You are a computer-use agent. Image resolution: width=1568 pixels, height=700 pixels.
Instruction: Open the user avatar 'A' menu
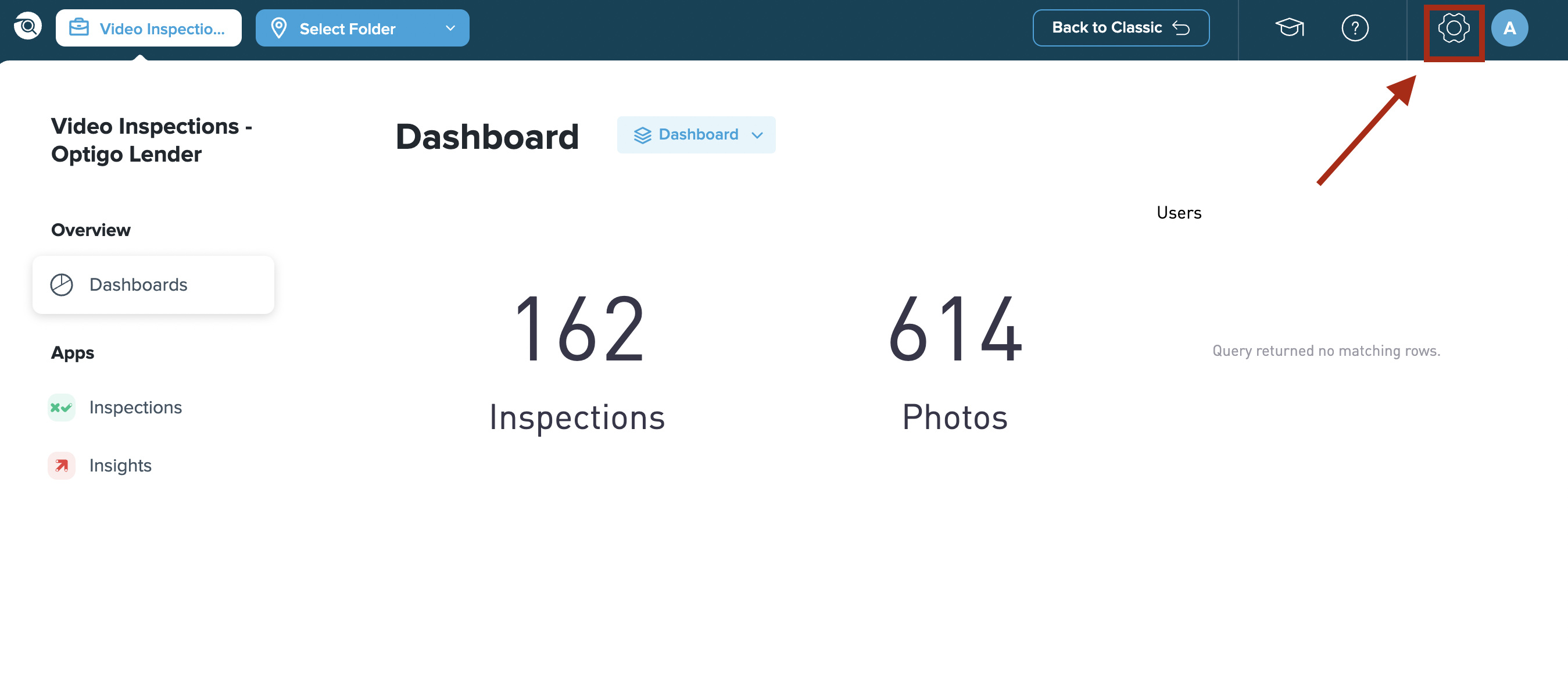click(1509, 28)
